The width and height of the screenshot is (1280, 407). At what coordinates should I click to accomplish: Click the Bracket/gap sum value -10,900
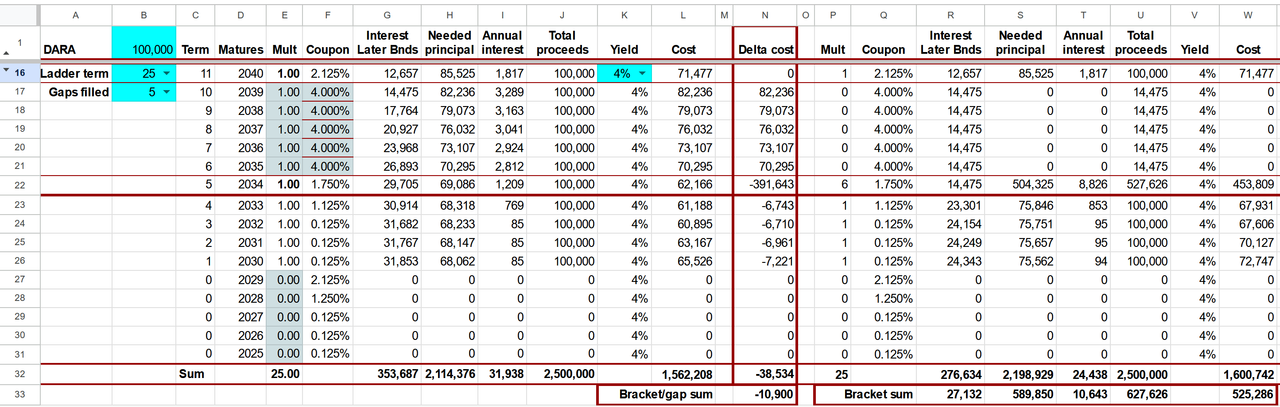(x=764, y=394)
